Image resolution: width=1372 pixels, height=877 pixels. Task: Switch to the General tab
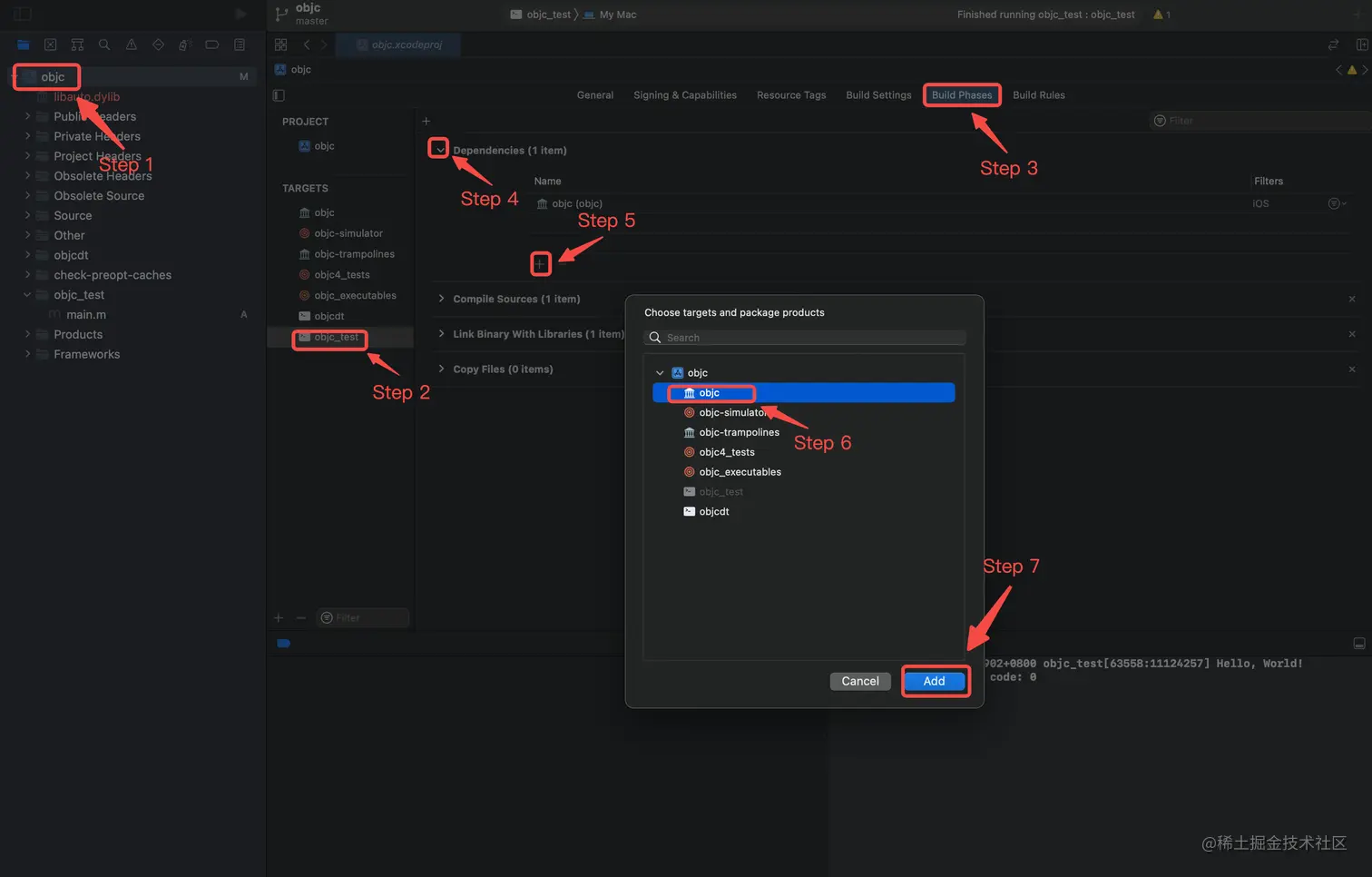point(595,95)
